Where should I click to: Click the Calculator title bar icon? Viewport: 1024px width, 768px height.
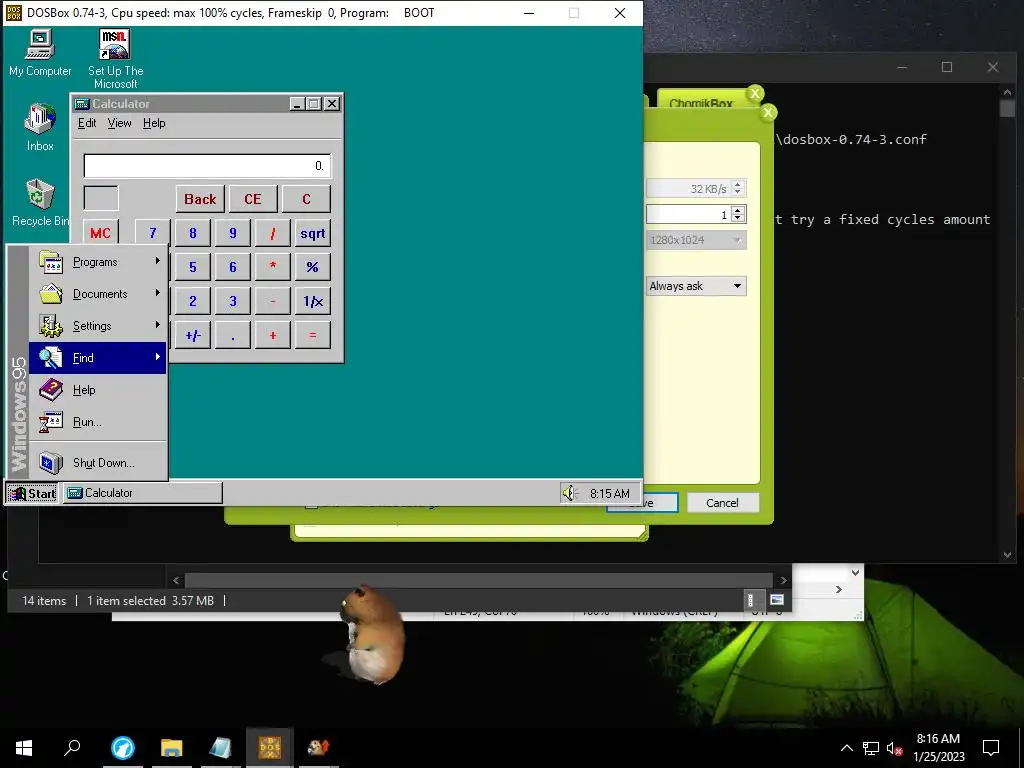[82, 104]
